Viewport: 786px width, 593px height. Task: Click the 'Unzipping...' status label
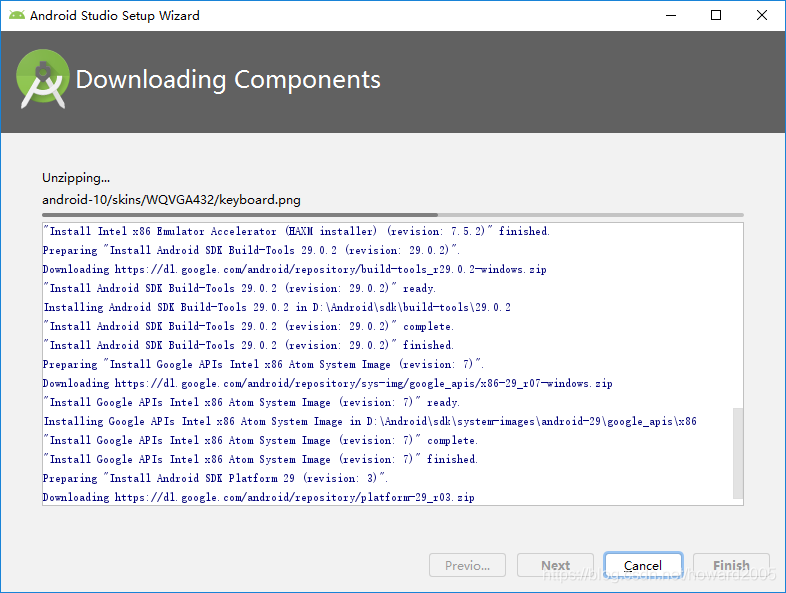[76, 178]
